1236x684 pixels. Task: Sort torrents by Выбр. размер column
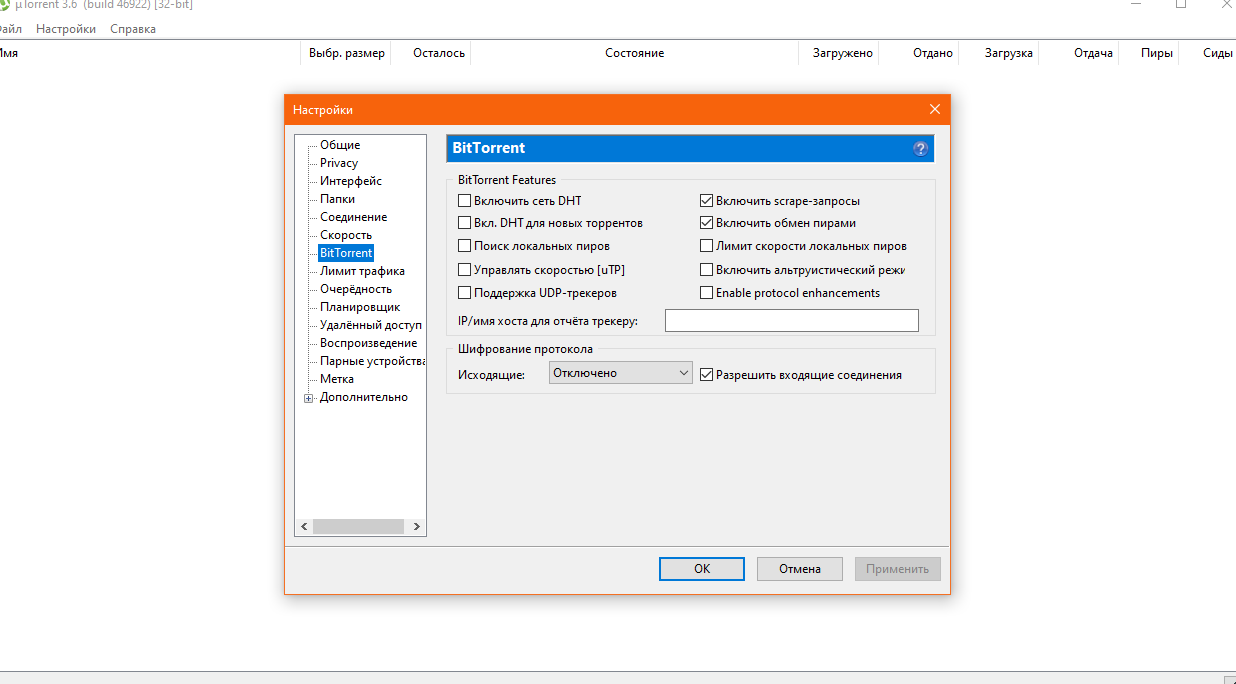(347, 53)
